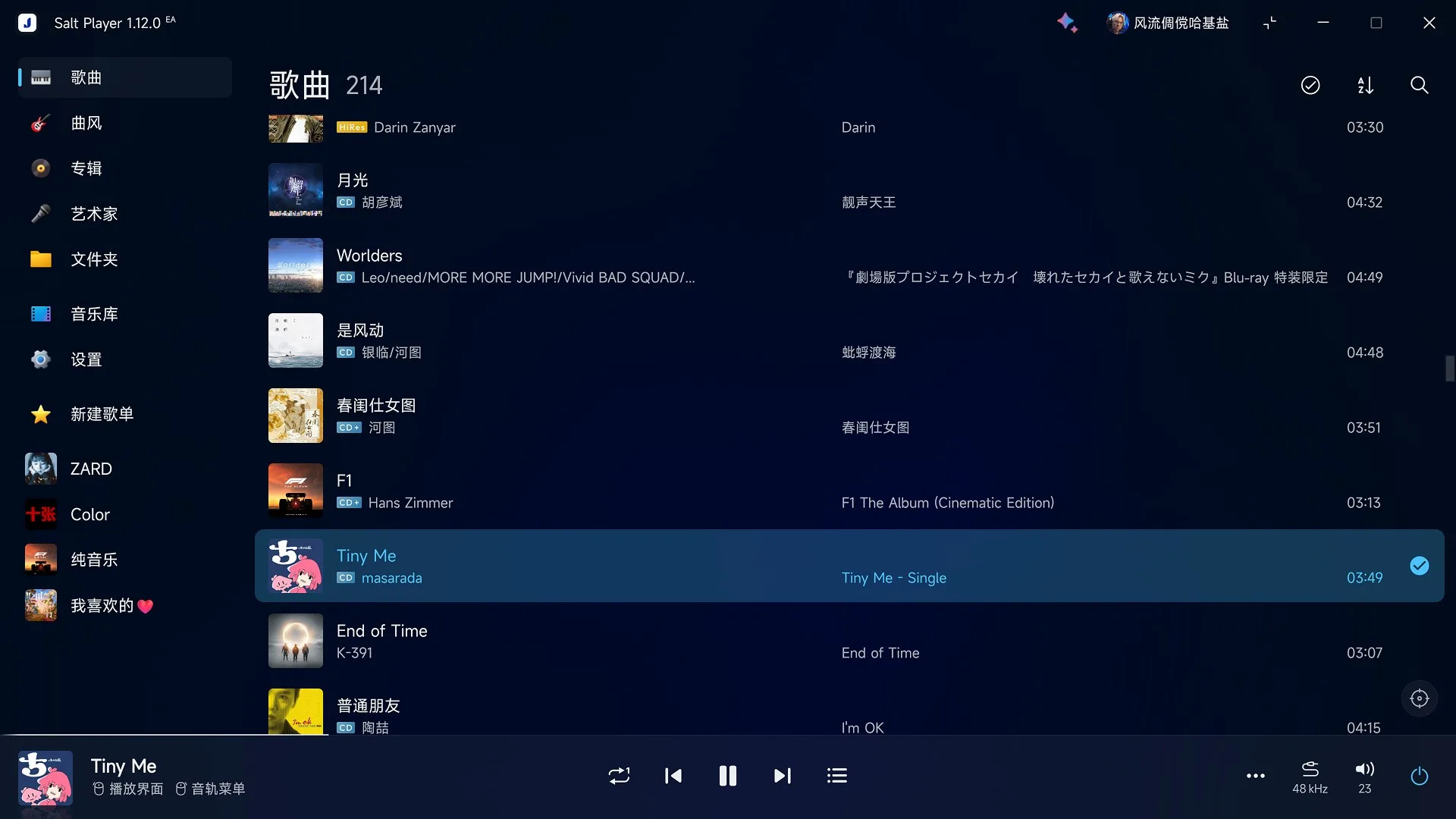The image size is (1456, 819).
Task: Open 文件夹 folders section
Action: coord(125,259)
